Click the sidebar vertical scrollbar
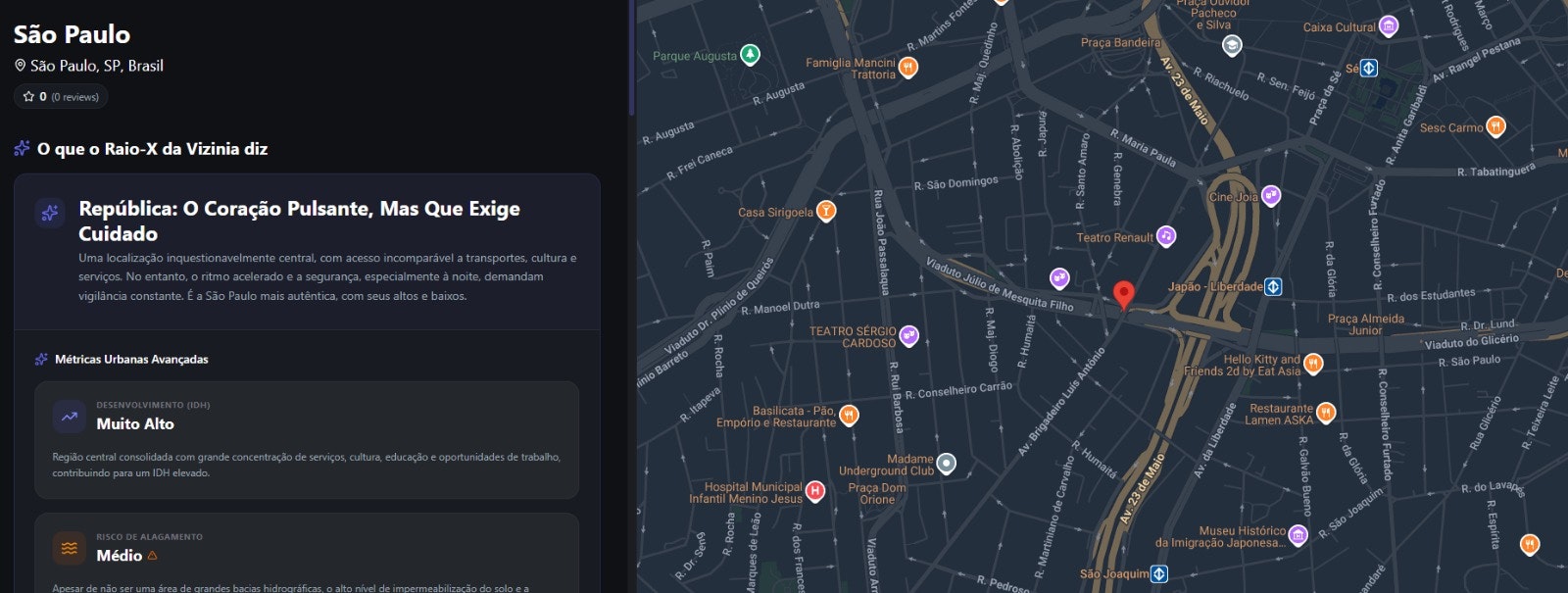This screenshot has height=593, width=1568. tap(632, 59)
